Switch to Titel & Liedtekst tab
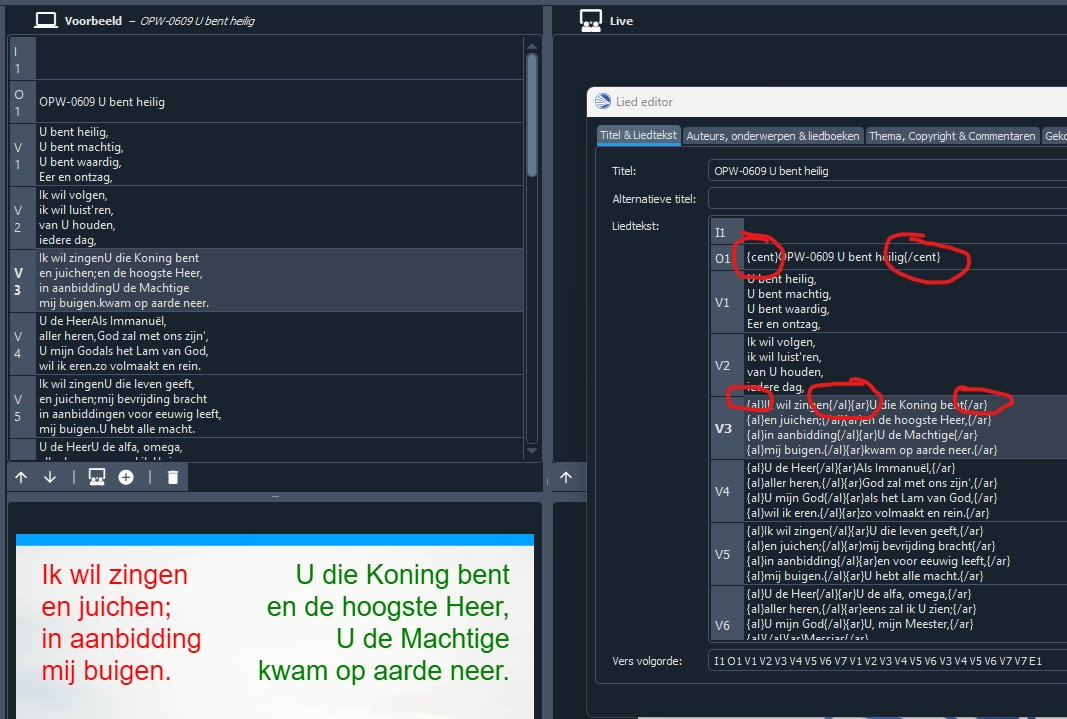The width and height of the screenshot is (1067, 719). pyautogui.click(x=638, y=136)
